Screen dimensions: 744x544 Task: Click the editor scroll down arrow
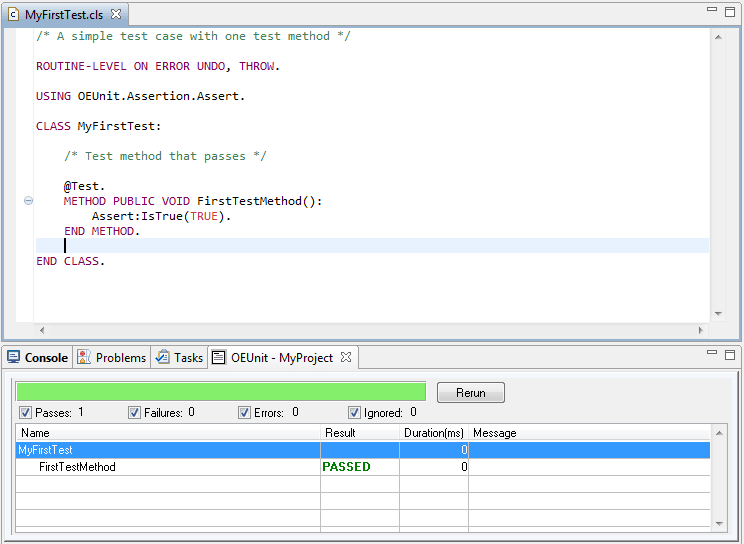pos(718,314)
